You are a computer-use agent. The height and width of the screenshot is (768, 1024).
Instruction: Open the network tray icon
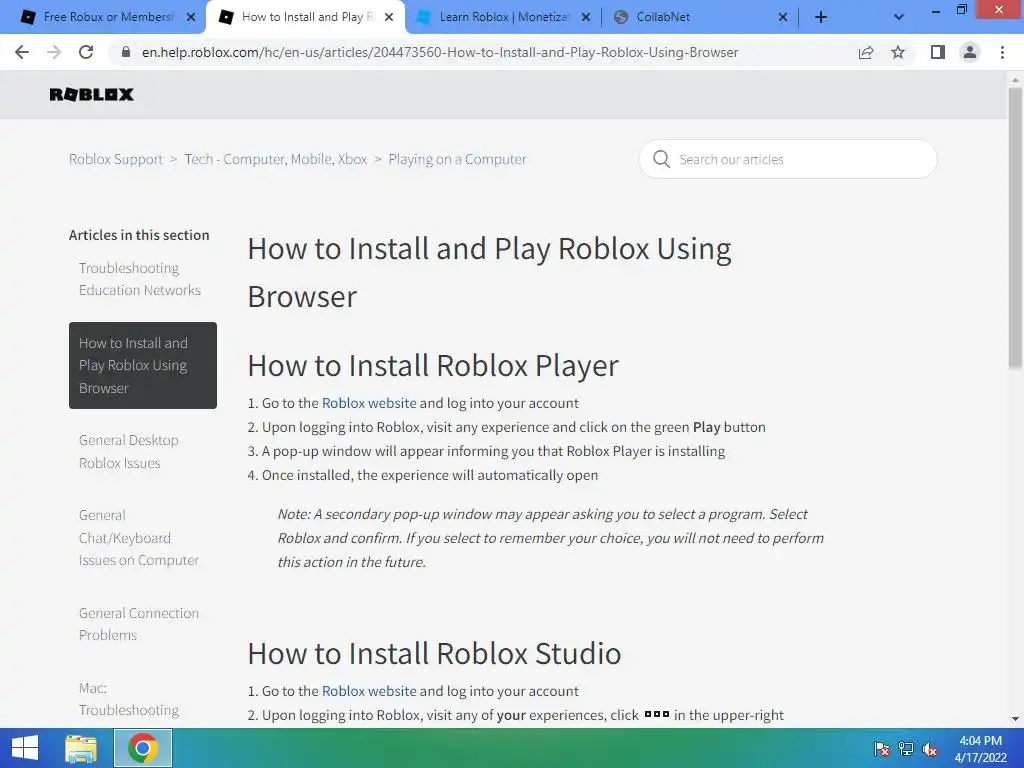click(905, 749)
